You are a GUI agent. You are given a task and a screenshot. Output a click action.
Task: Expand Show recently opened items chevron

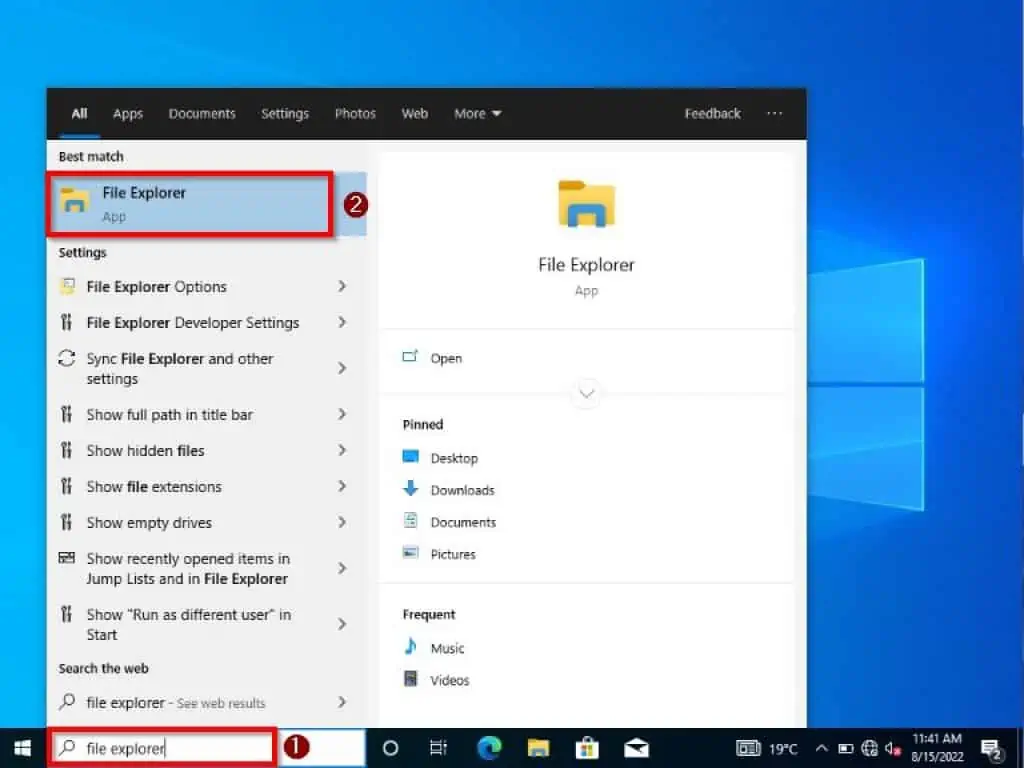coord(342,568)
